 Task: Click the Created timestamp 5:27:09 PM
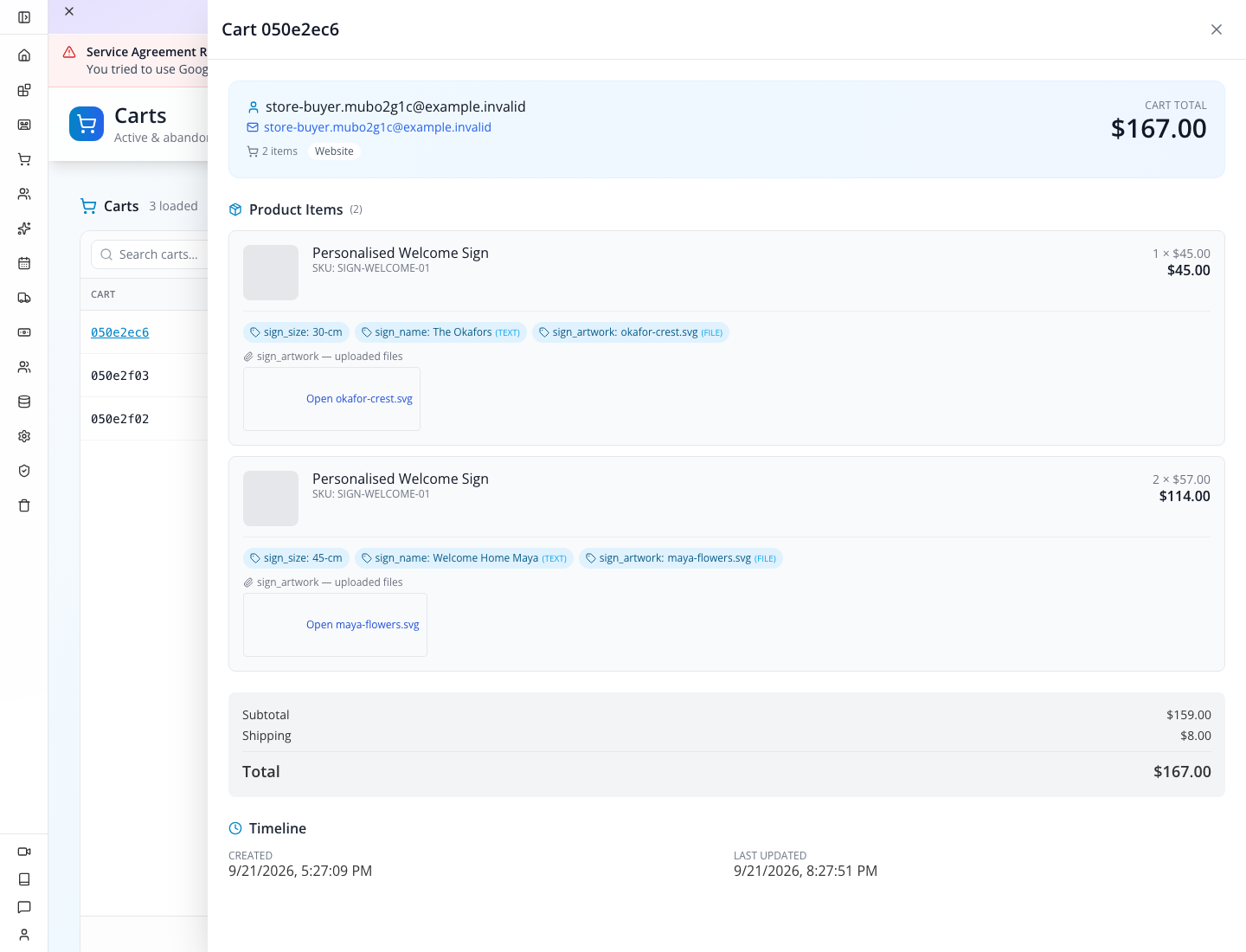click(x=300, y=871)
